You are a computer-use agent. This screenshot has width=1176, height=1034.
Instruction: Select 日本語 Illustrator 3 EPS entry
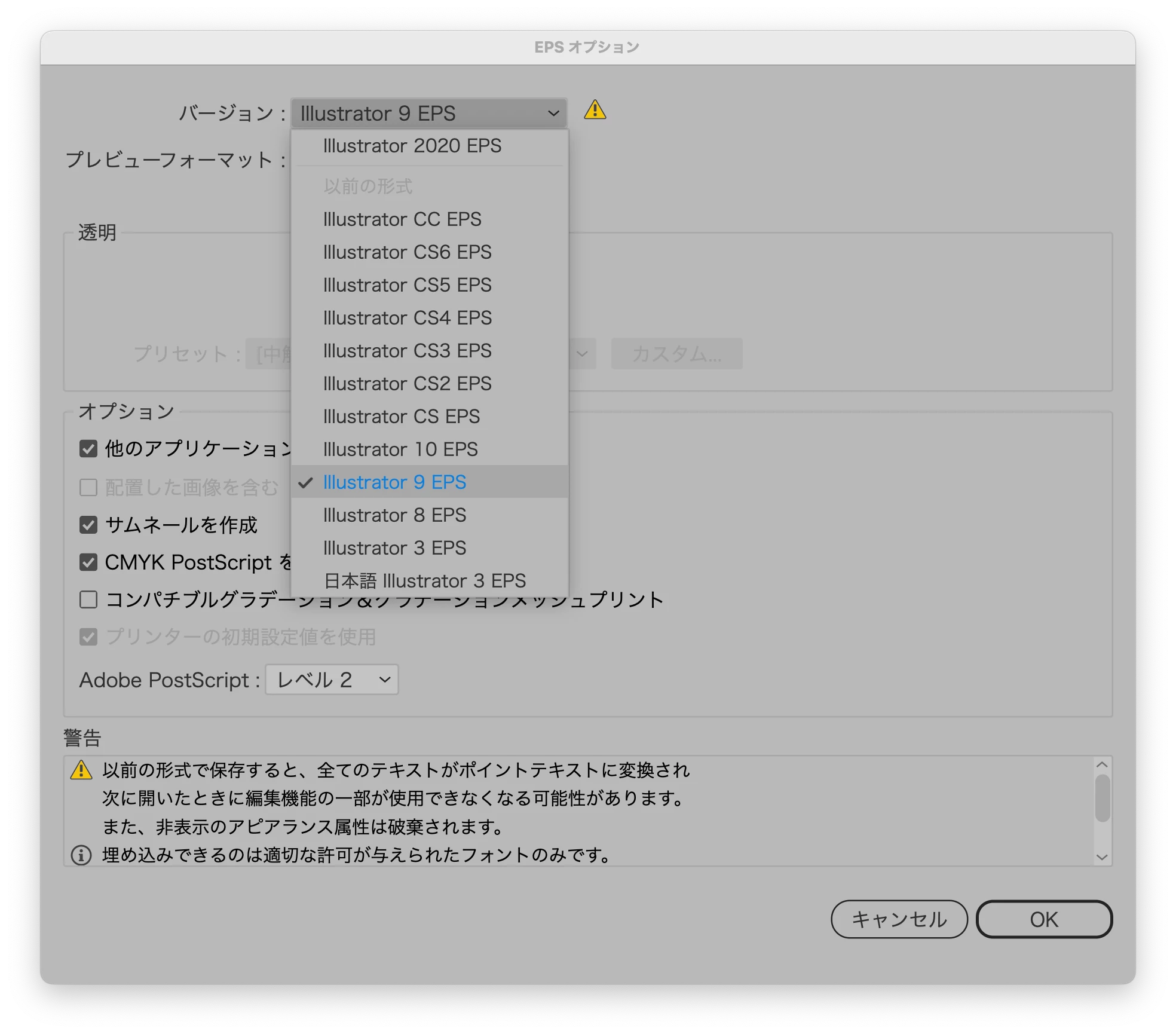(424, 580)
